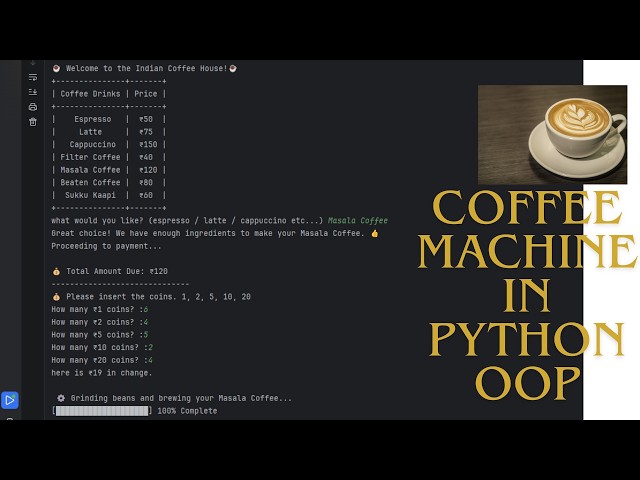Click the How many ₹10 coins line
This screenshot has width=640, height=480.
[102, 347]
